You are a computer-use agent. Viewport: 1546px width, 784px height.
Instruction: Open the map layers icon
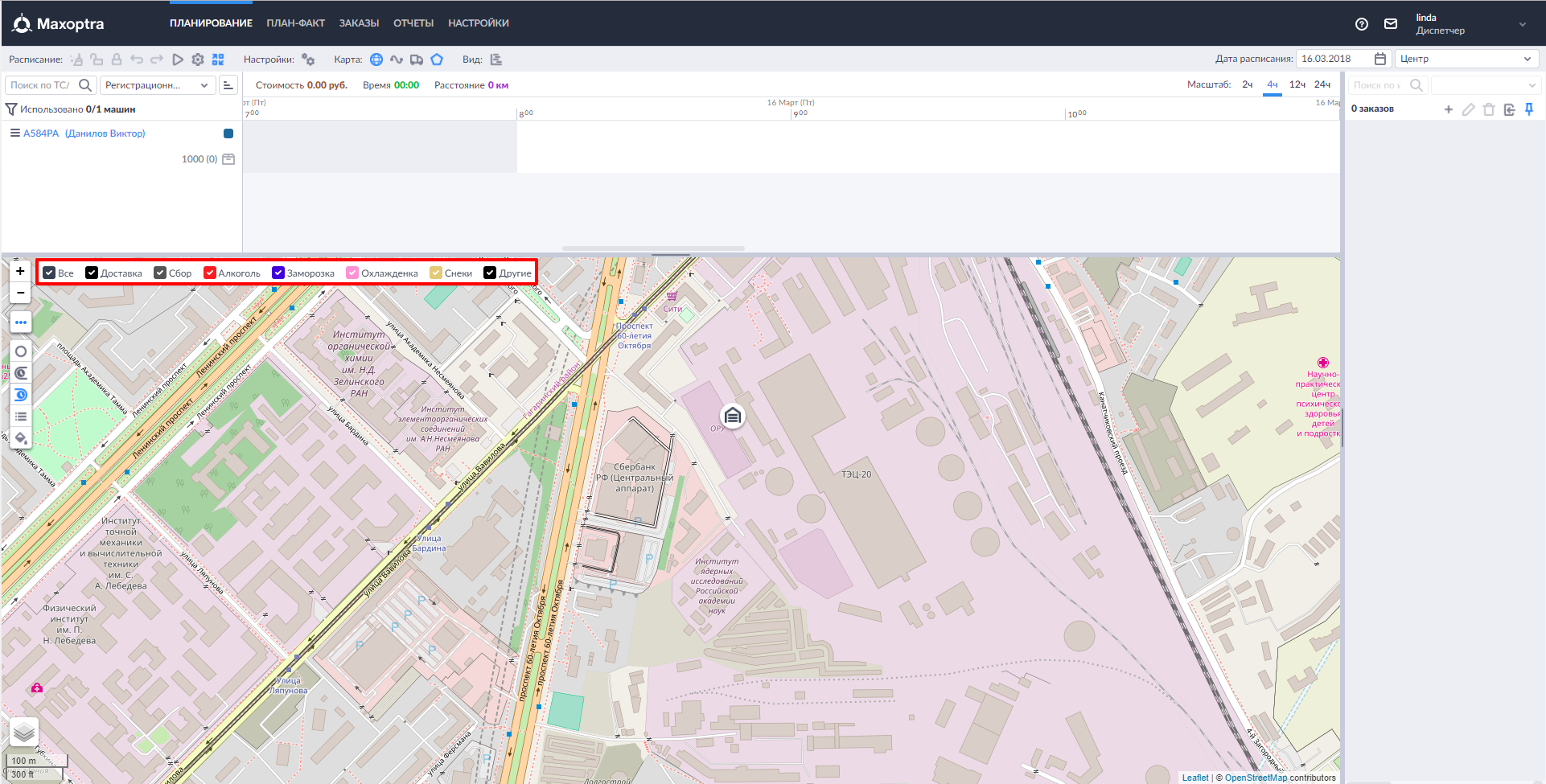click(24, 732)
